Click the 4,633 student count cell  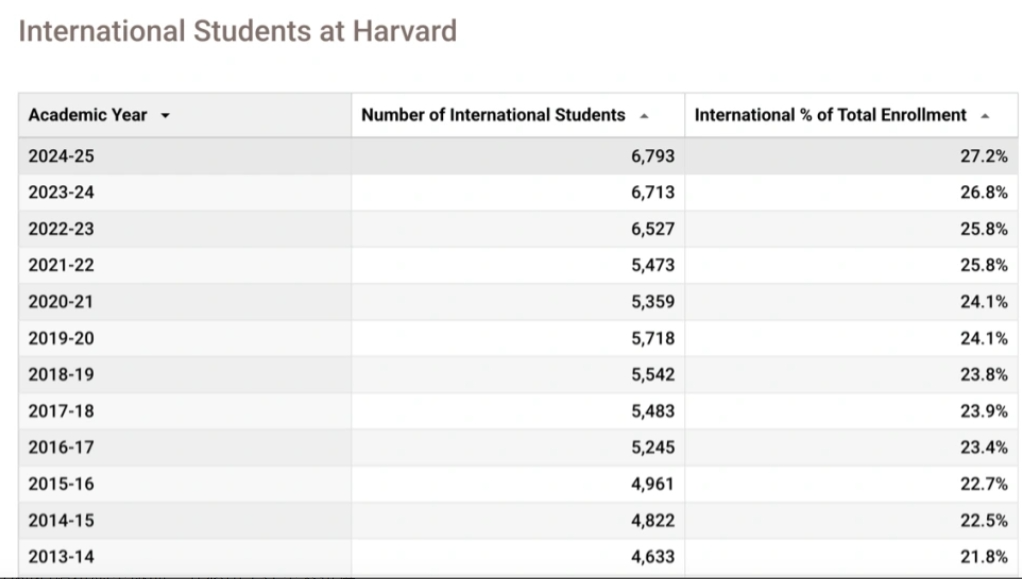click(653, 557)
